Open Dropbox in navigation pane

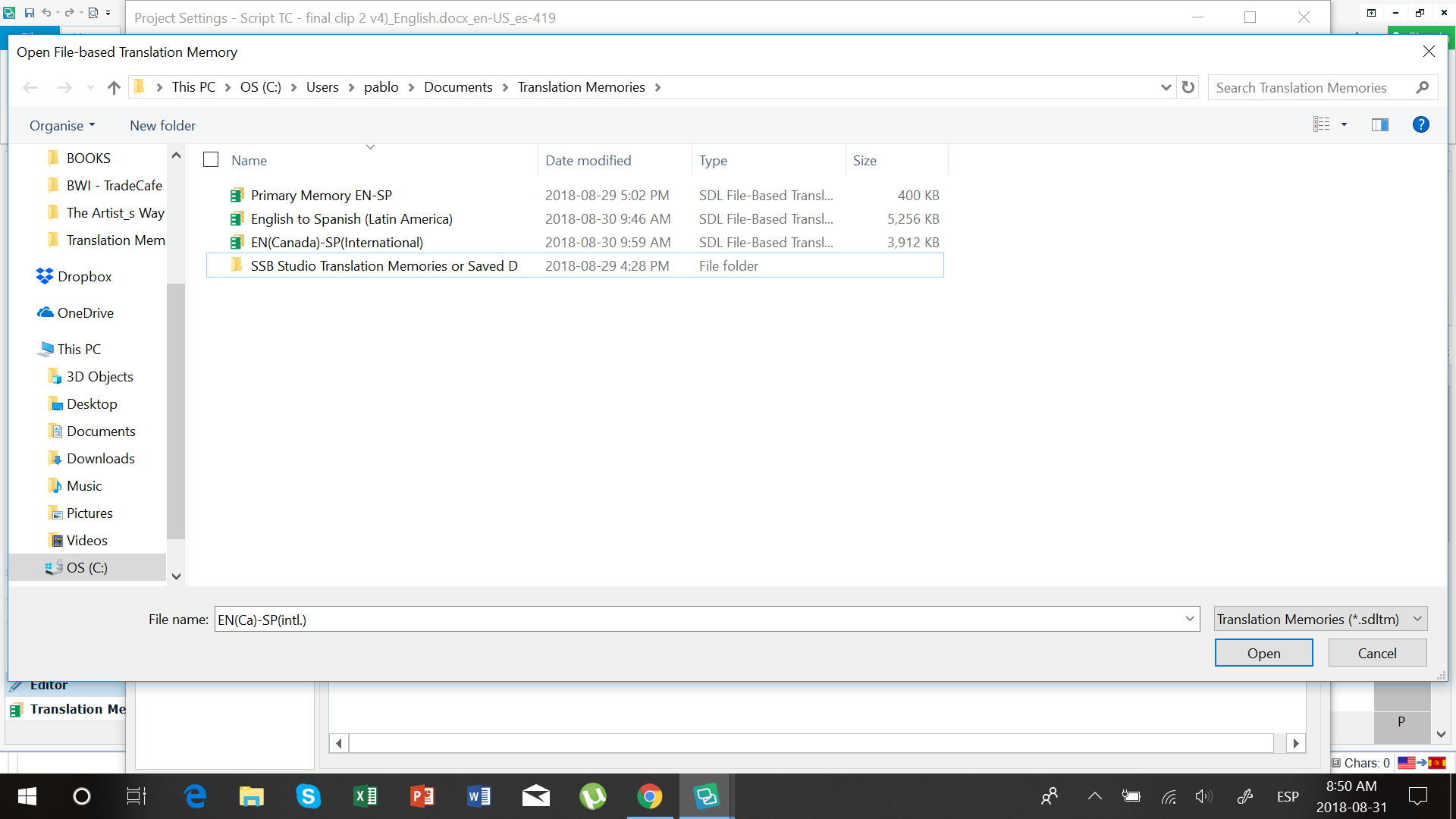point(84,276)
